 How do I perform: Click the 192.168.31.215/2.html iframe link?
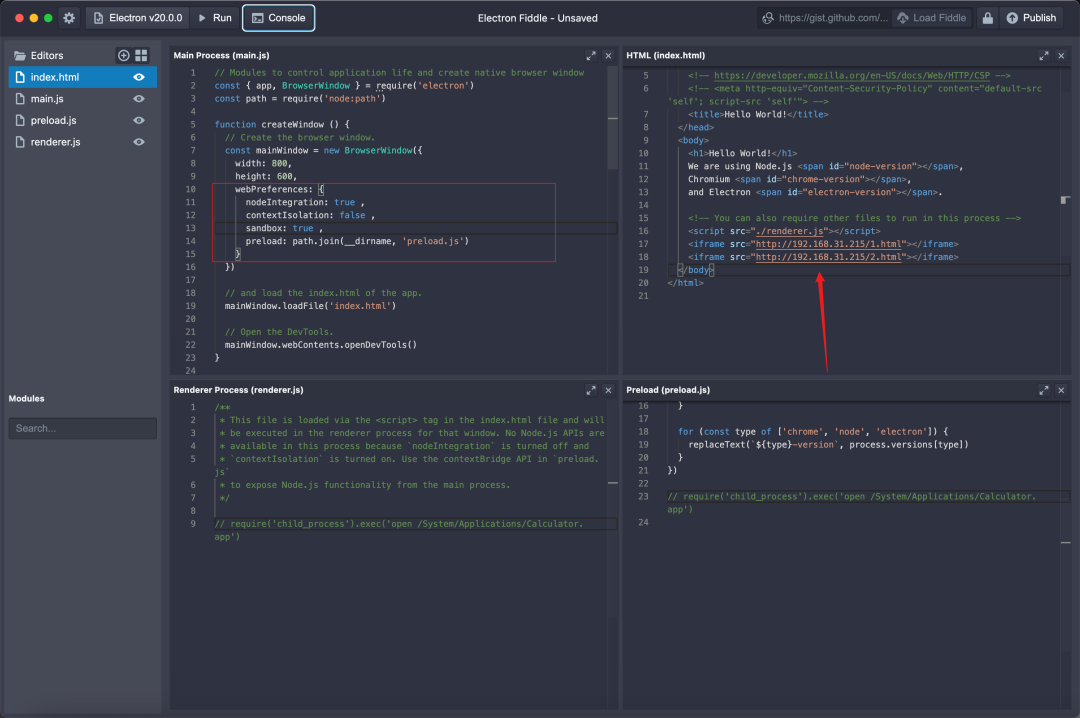click(829, 257)
